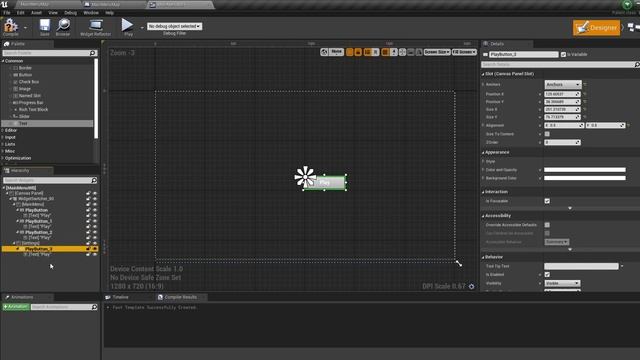Collapse the Common palette category
This screenshot has height=360, width=640.
pos(3,61)
